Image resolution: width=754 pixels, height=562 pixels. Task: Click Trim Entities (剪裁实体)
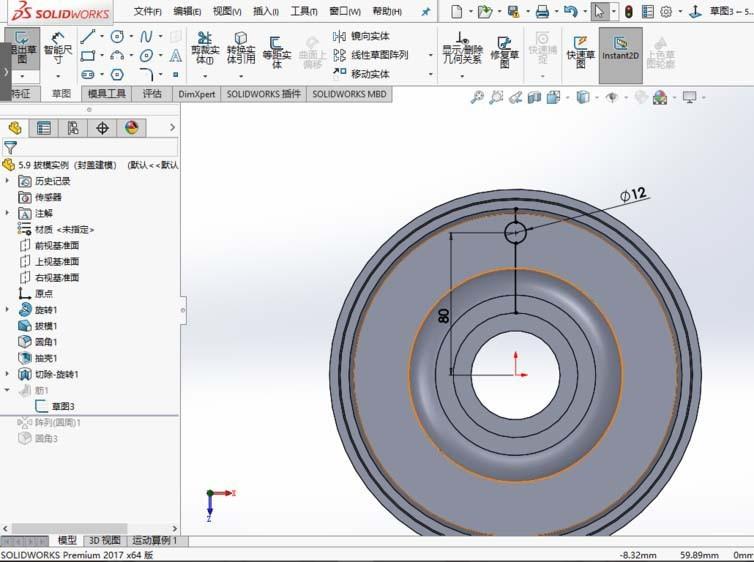tap(205, 49)
